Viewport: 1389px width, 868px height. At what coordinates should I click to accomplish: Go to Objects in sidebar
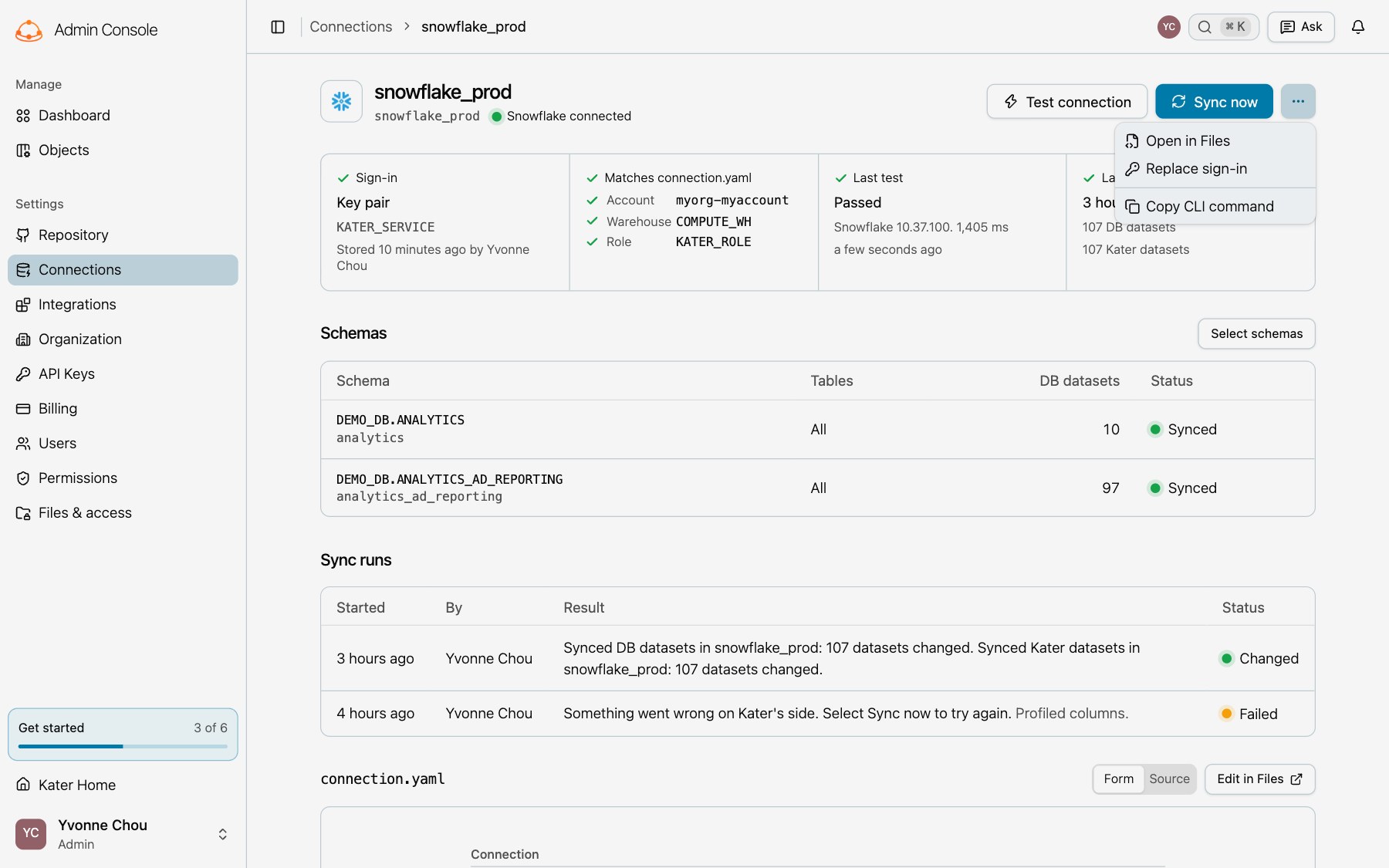(x=123, y=150)
